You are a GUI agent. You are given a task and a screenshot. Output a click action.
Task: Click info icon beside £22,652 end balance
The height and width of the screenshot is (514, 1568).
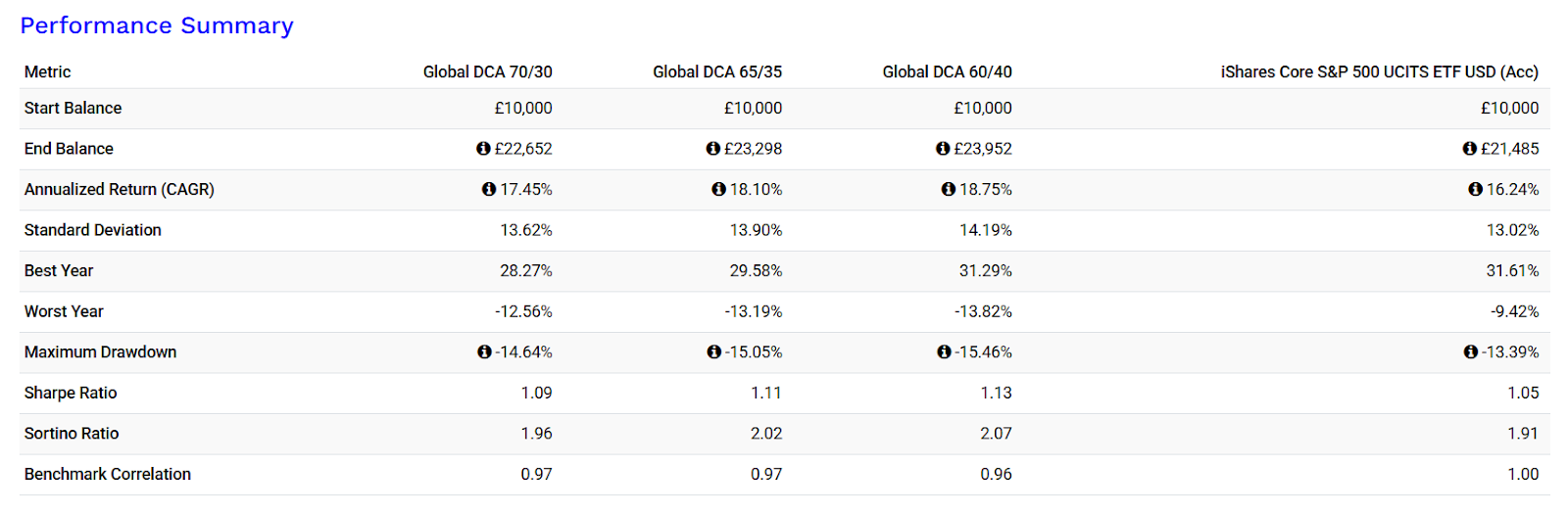coord(483,149)
